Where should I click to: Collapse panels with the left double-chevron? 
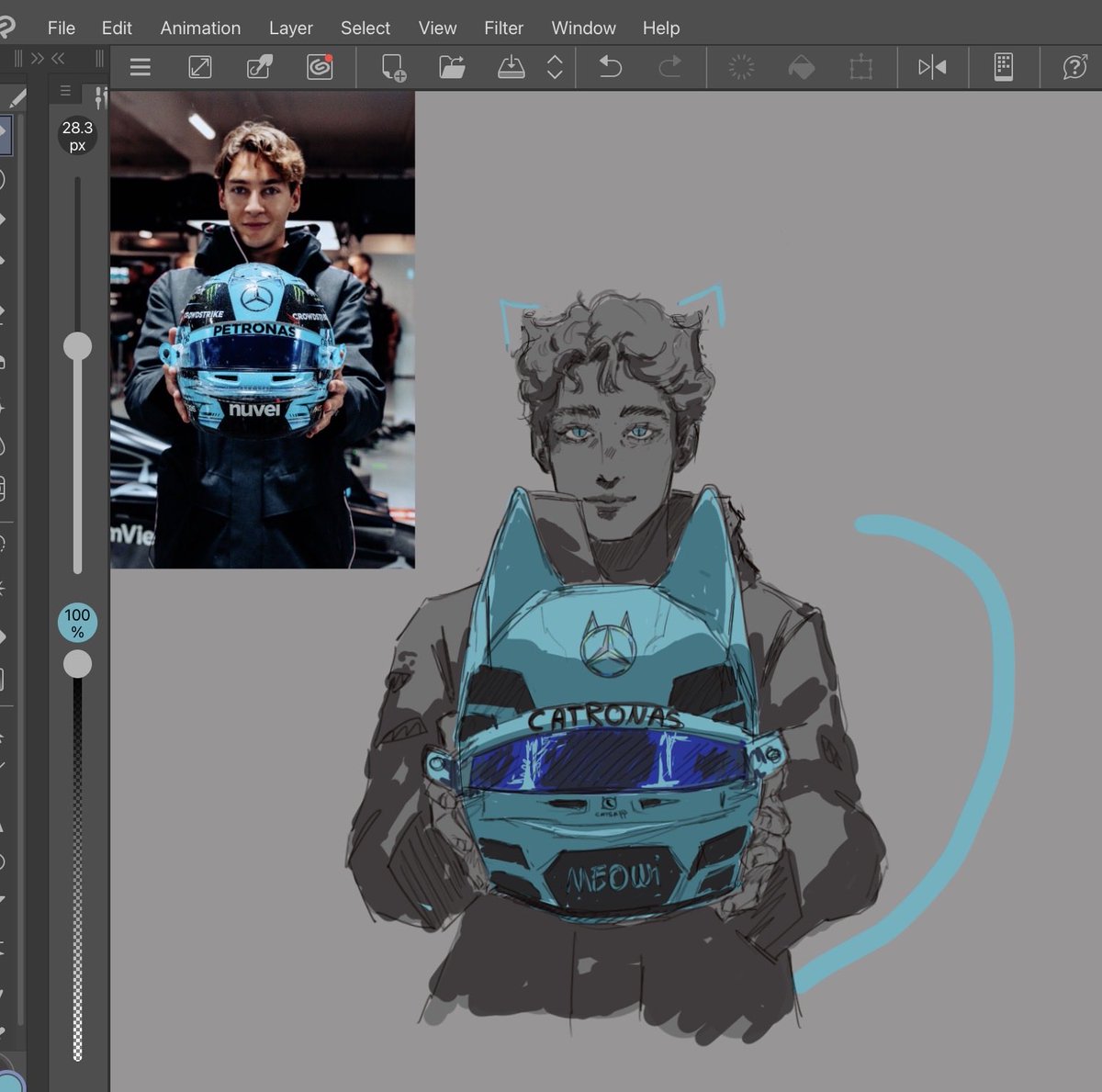(59, 59)
